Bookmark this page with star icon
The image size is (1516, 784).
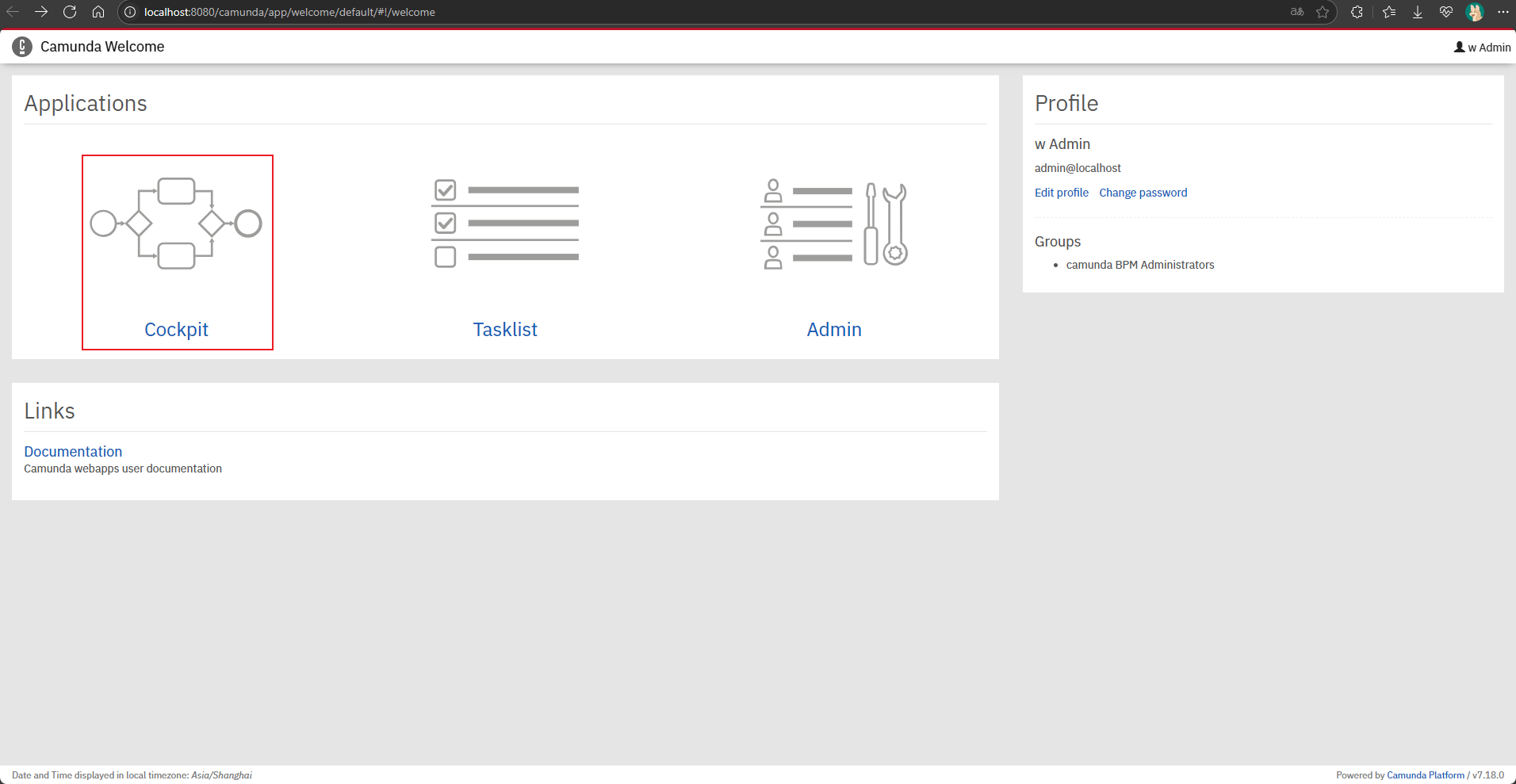tap(1323, 12)
